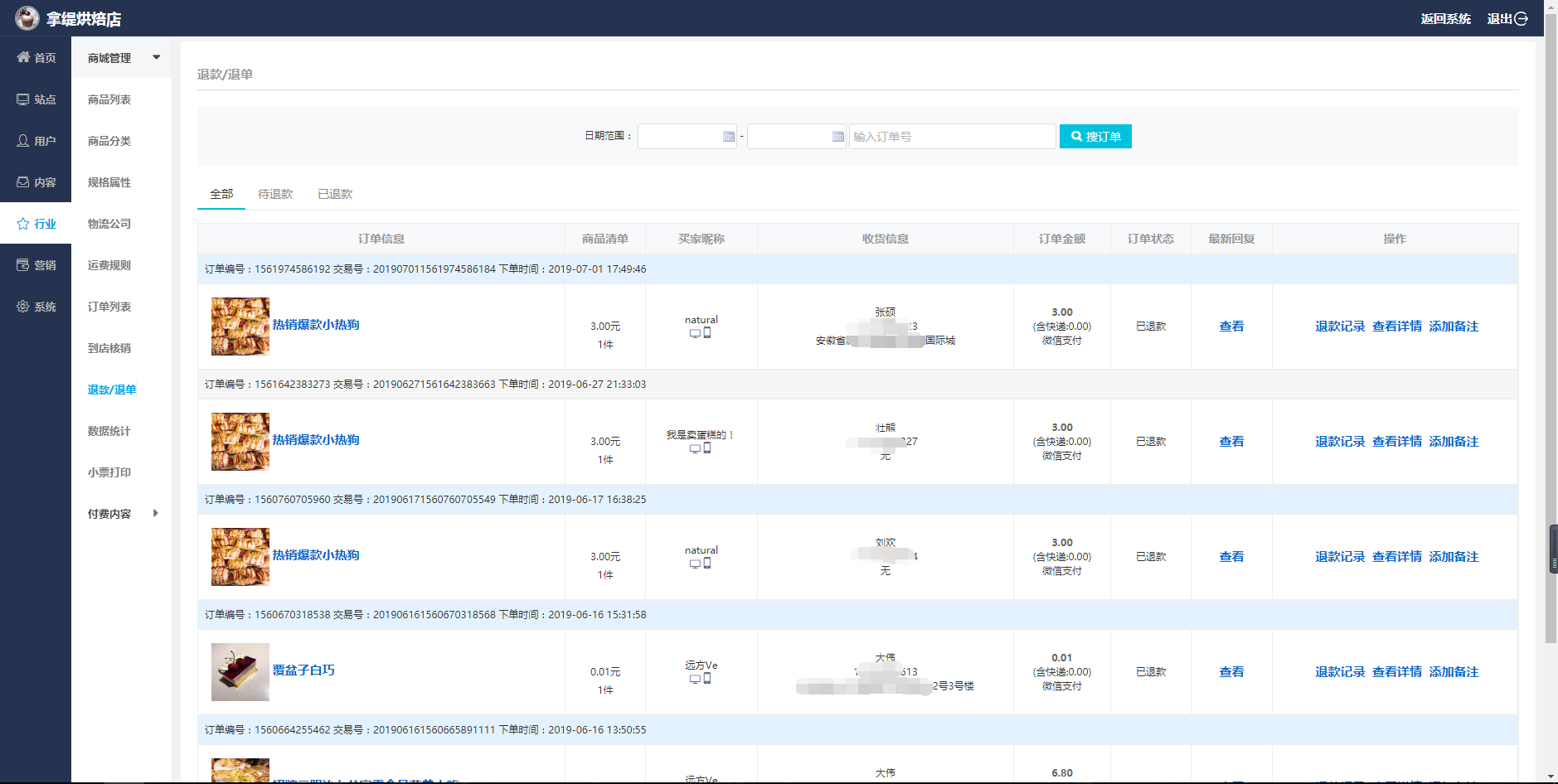Open 规格属性 in the submenu
This screenshot has height=784, width=1558.
(109, 182)
